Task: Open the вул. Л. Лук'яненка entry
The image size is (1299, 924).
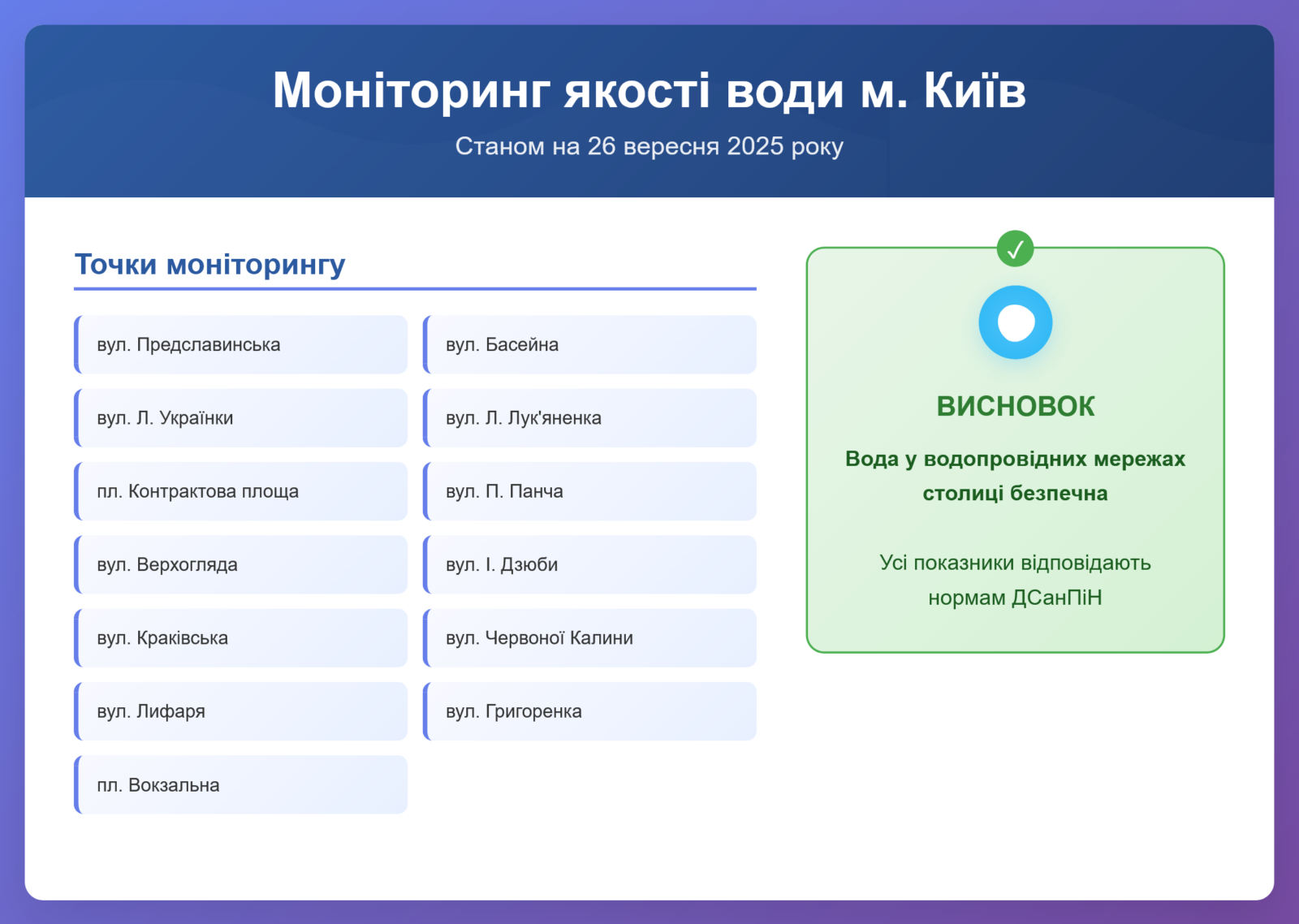Action: (x=590, y=418)
